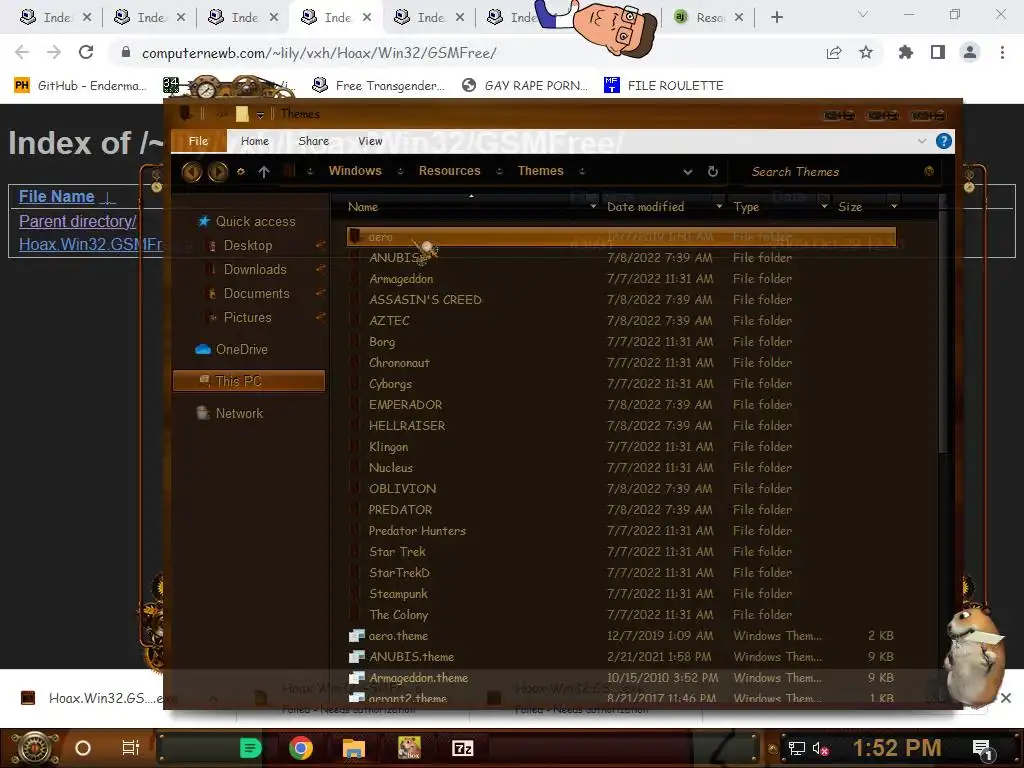The width and height of the screenshot is (1024, 768).
Task: Open Name column filter dropdown
Action: click(x=593, y=206)
